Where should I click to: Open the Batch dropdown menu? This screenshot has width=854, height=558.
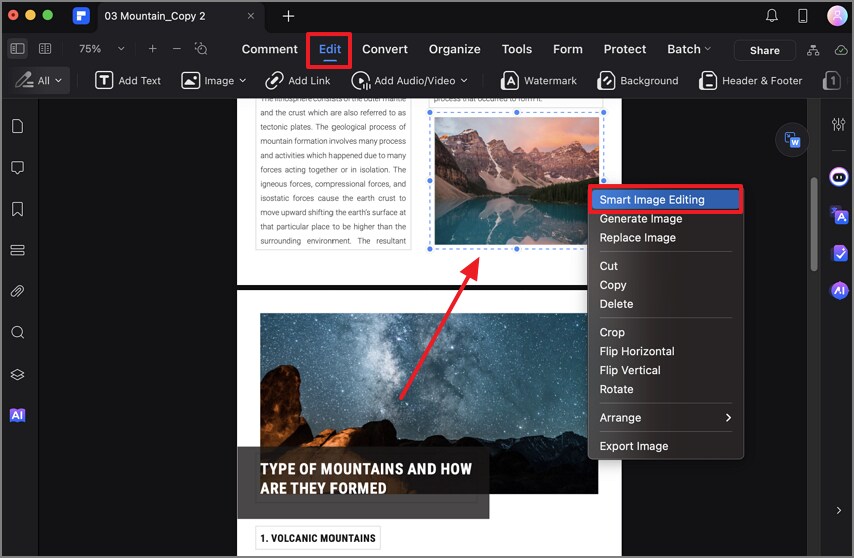pos(689,49)
